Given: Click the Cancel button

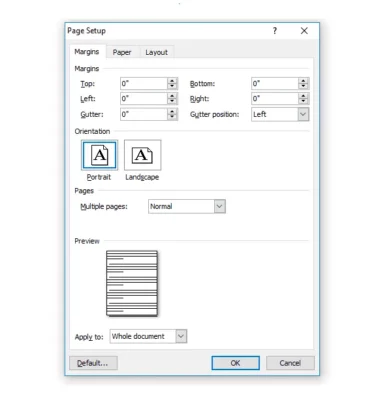Looking at the screenshot, I should [x=290, y=363].
